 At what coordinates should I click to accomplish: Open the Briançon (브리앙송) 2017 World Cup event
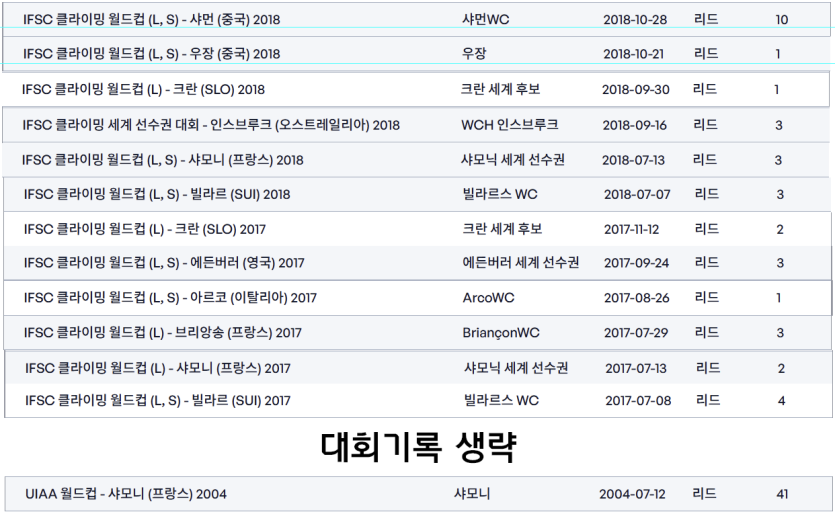[163, 333]
